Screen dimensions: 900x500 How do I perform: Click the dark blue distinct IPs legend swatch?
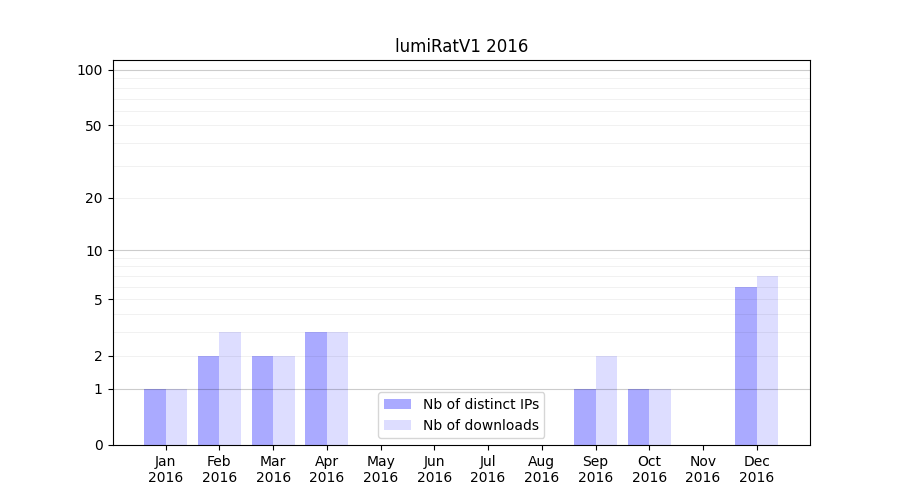(x=397, y=404)
